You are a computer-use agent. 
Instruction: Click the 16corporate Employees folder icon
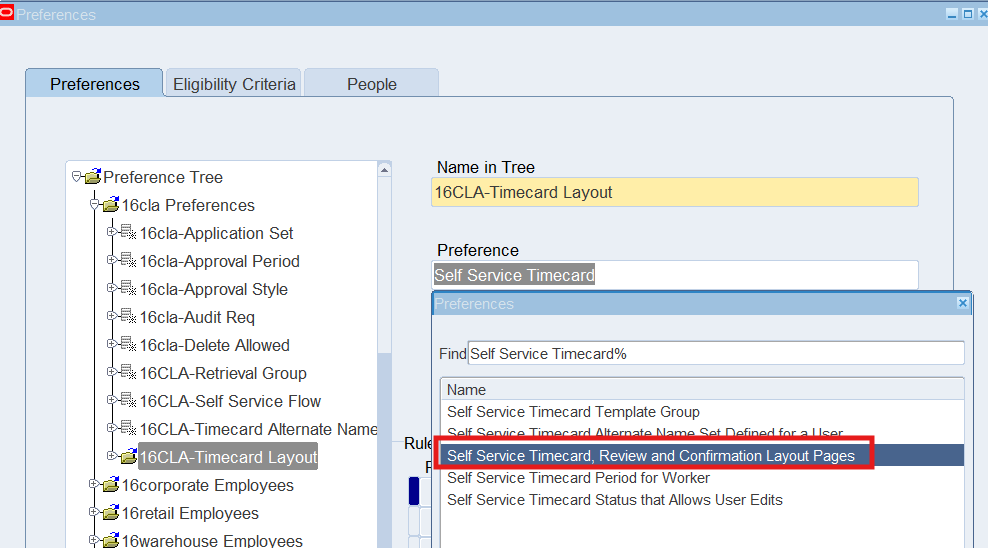point(110,486)
